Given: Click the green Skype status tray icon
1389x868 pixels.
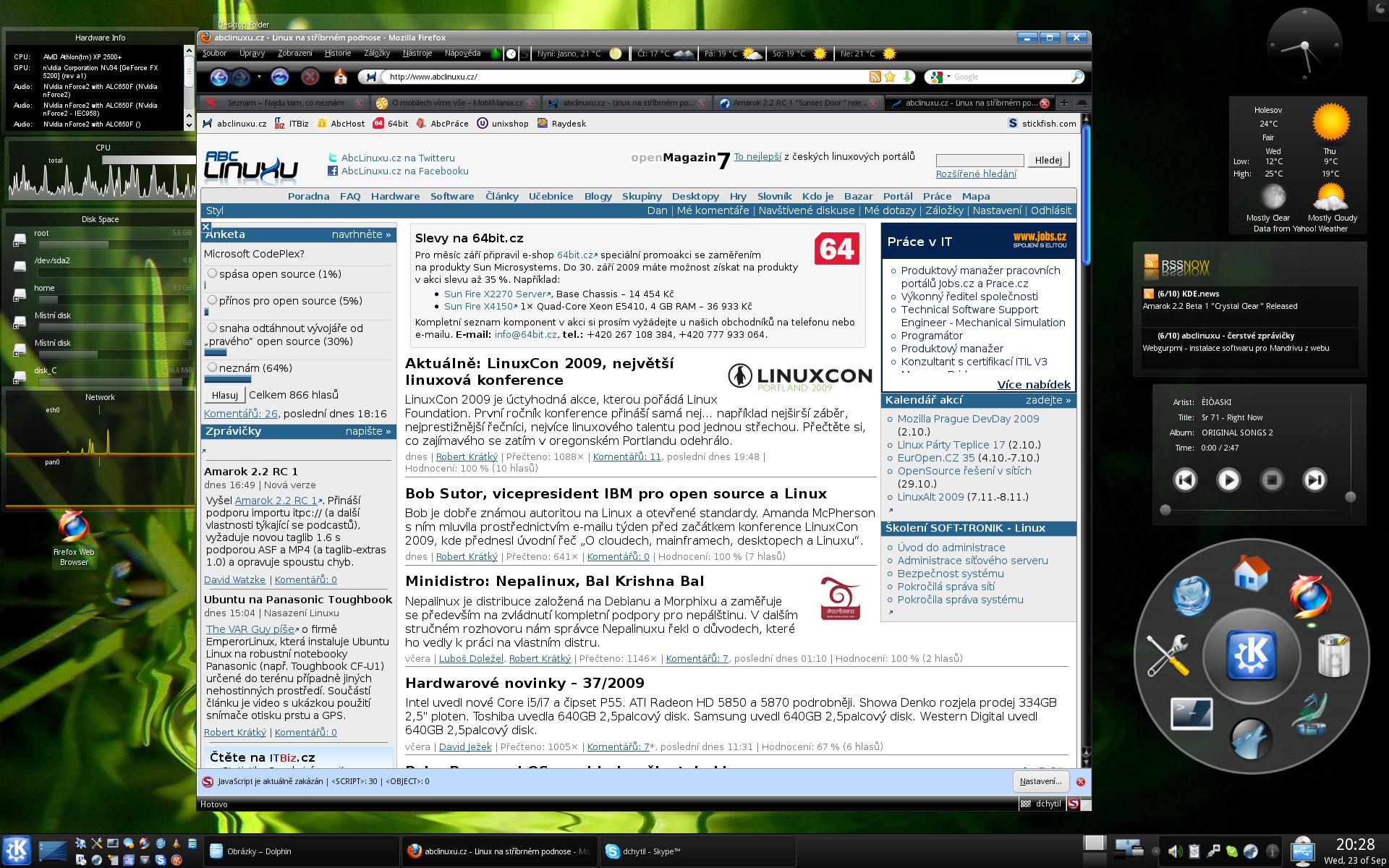Looking at the screenshot, I should [1231, 851].
